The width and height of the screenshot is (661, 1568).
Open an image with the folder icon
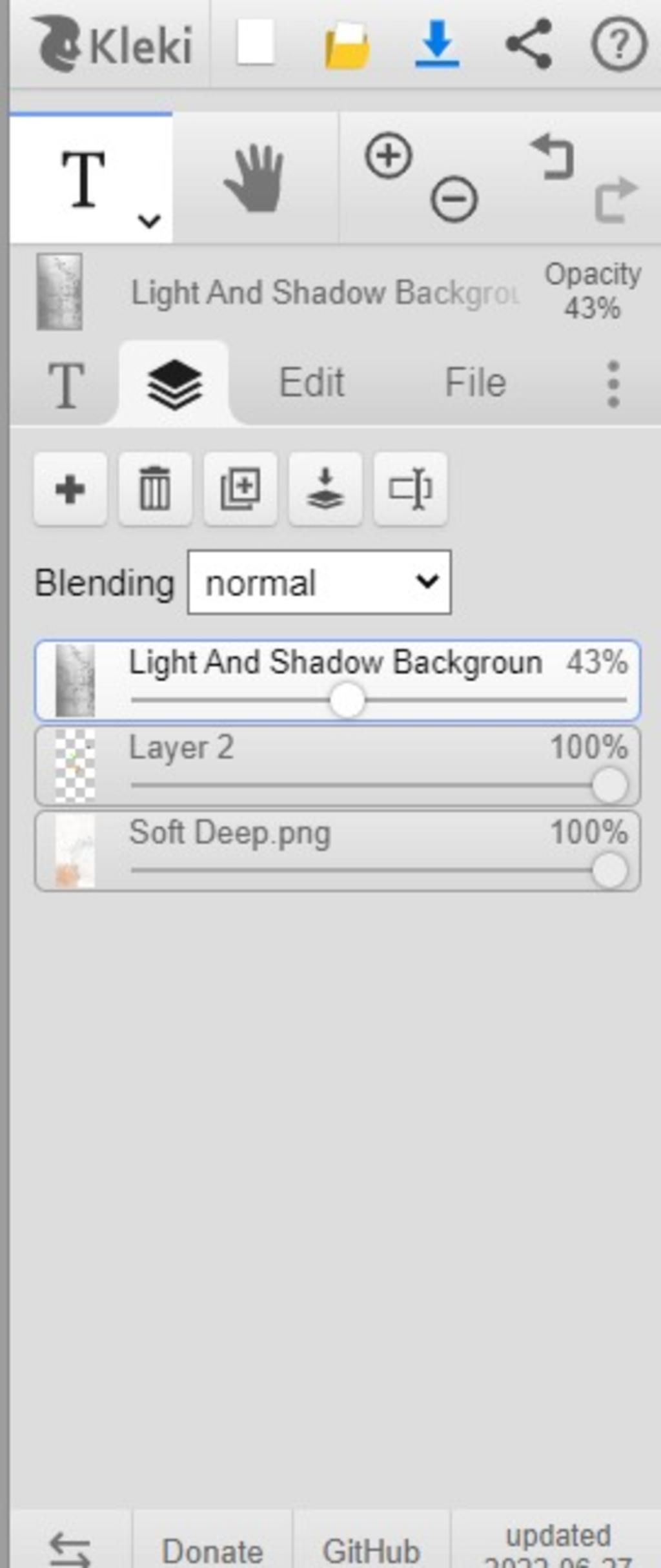[347, 45]
